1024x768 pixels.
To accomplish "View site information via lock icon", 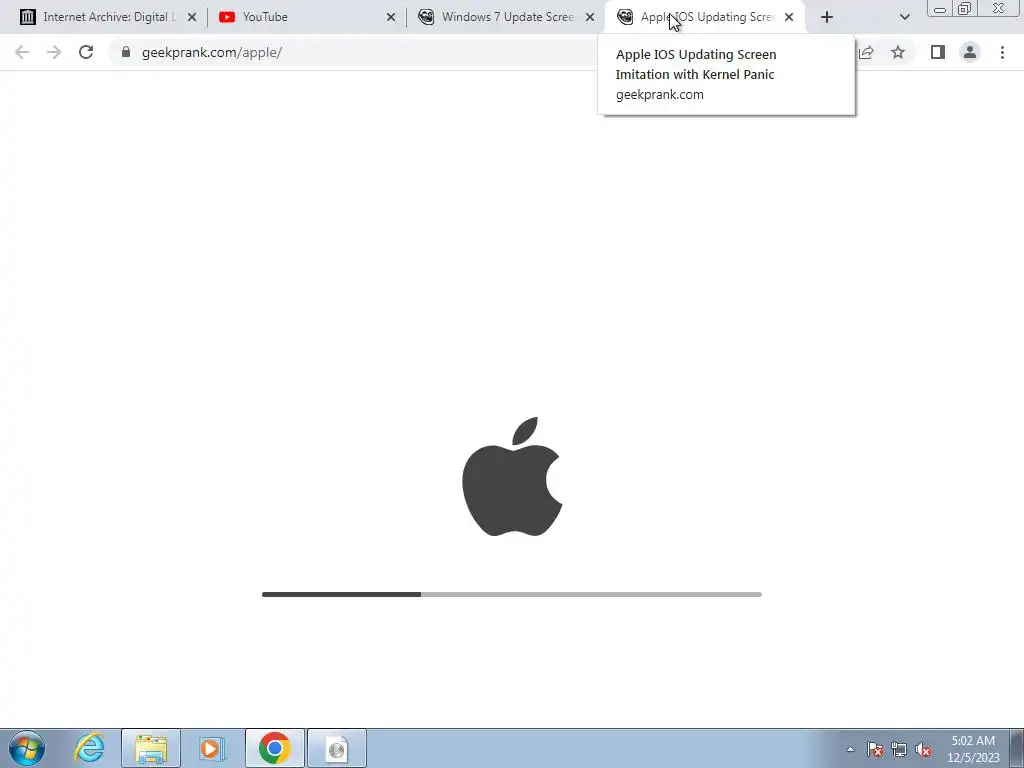I will 126,52.
